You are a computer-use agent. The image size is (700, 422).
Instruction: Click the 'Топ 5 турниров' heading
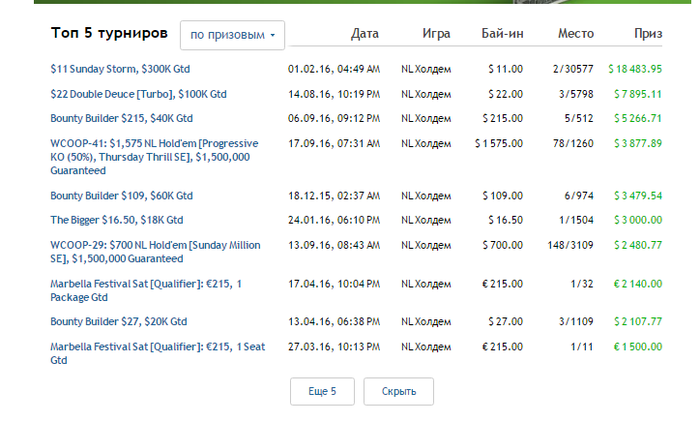tap(109, 33)
